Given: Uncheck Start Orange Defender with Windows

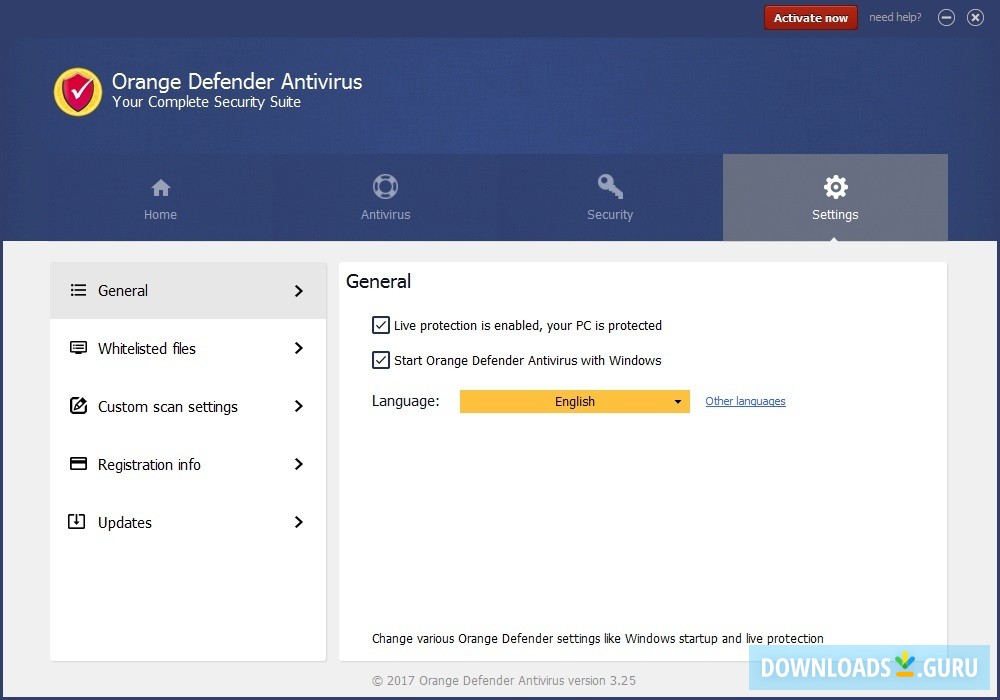Looking at the screenshot, I should [381, 360].
